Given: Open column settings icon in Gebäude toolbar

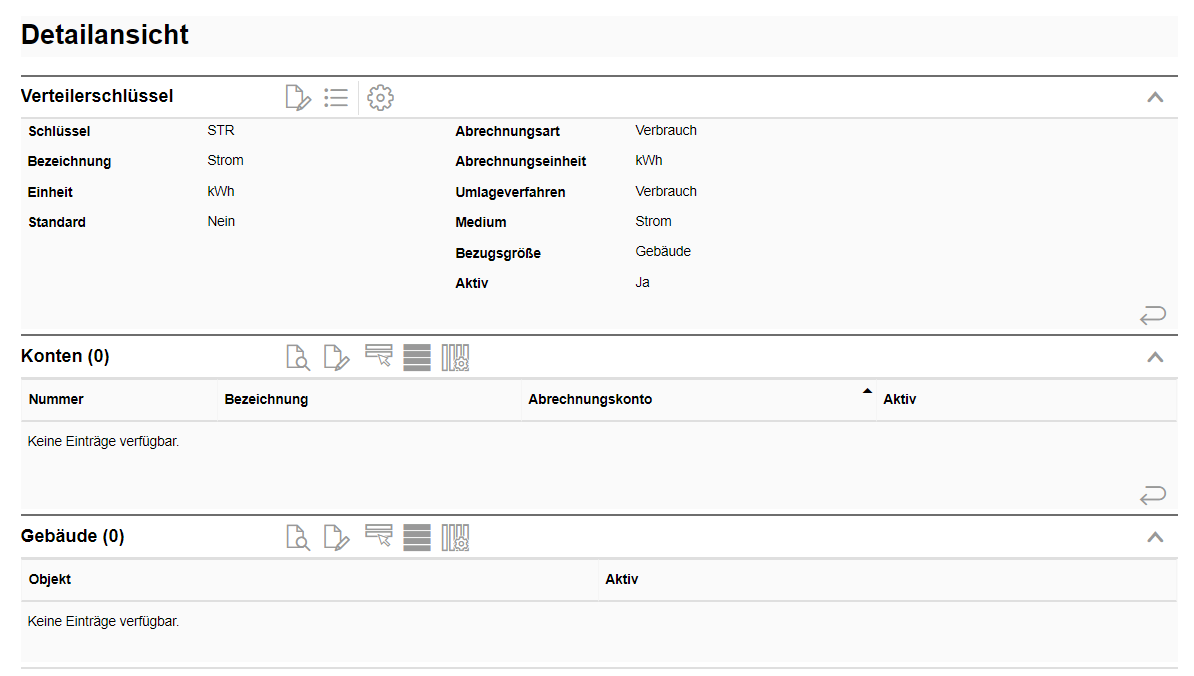Looking at the screenshot, I should 456,537.
